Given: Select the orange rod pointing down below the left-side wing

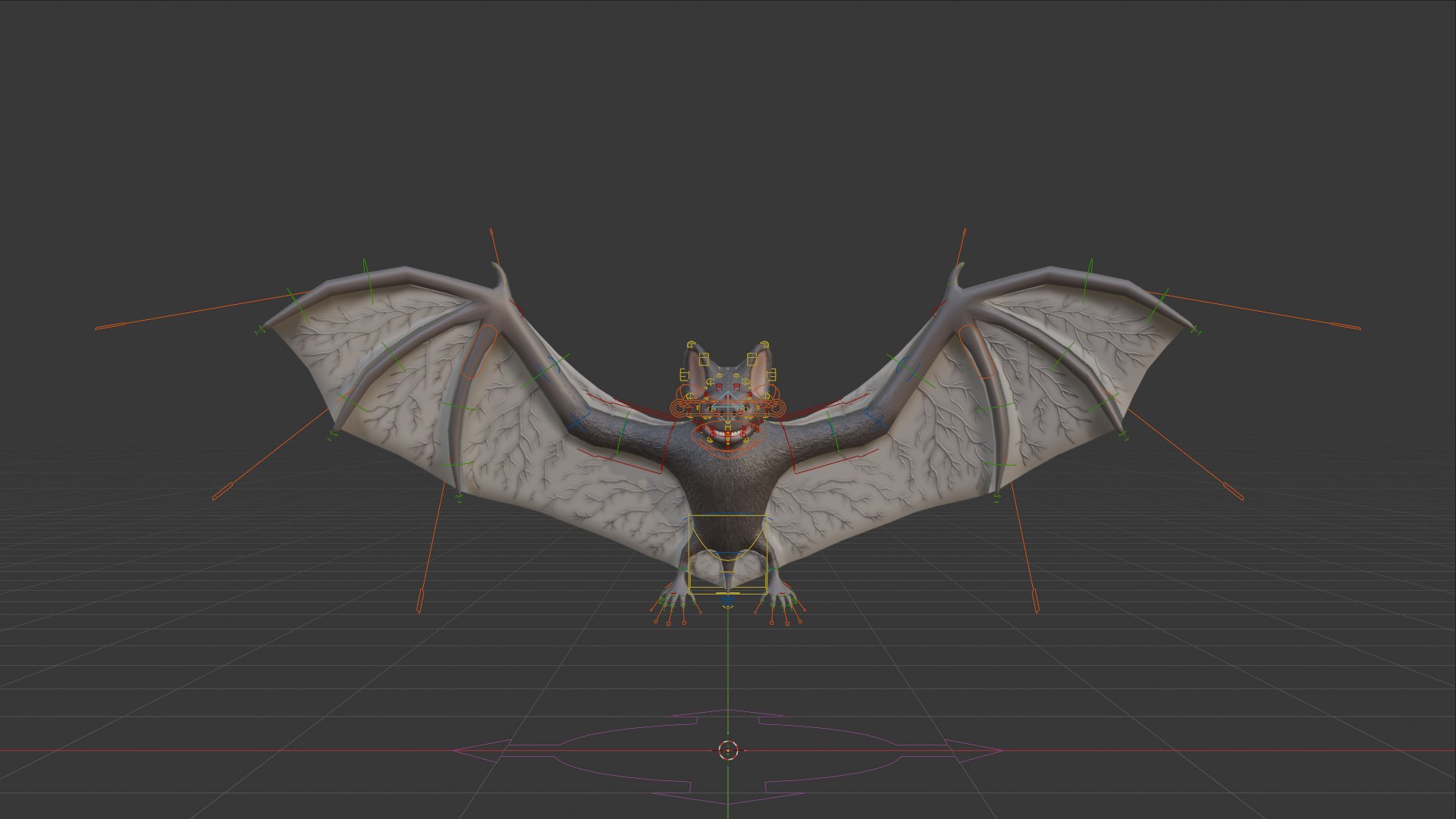Looking at the screenshot, I should pos(431,548).
